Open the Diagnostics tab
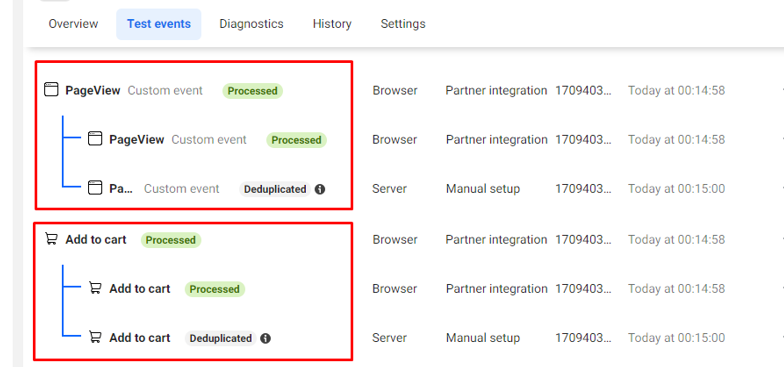This screenshot has height=367, width=784. [x=251, y=24]
